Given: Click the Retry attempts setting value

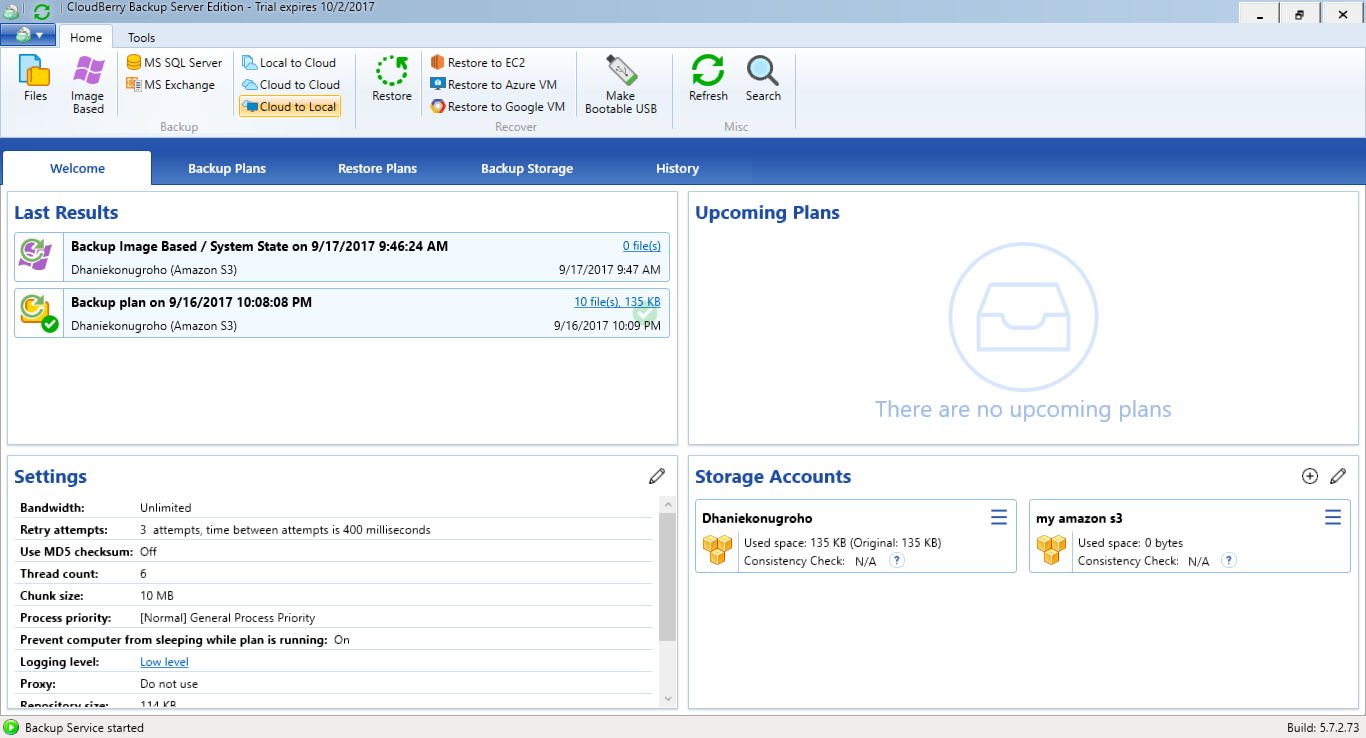Looking at the screenshot, I should [285, 529].
